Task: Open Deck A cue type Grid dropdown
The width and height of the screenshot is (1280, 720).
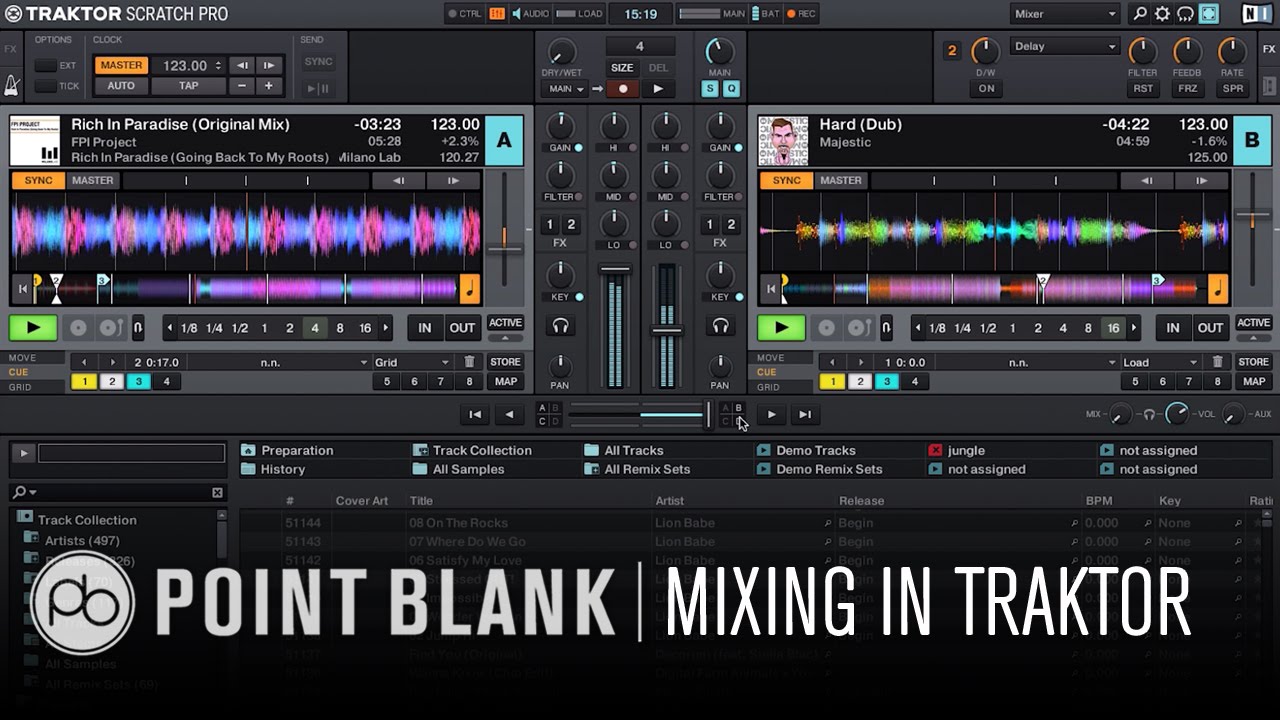Action: pos(414,362)
